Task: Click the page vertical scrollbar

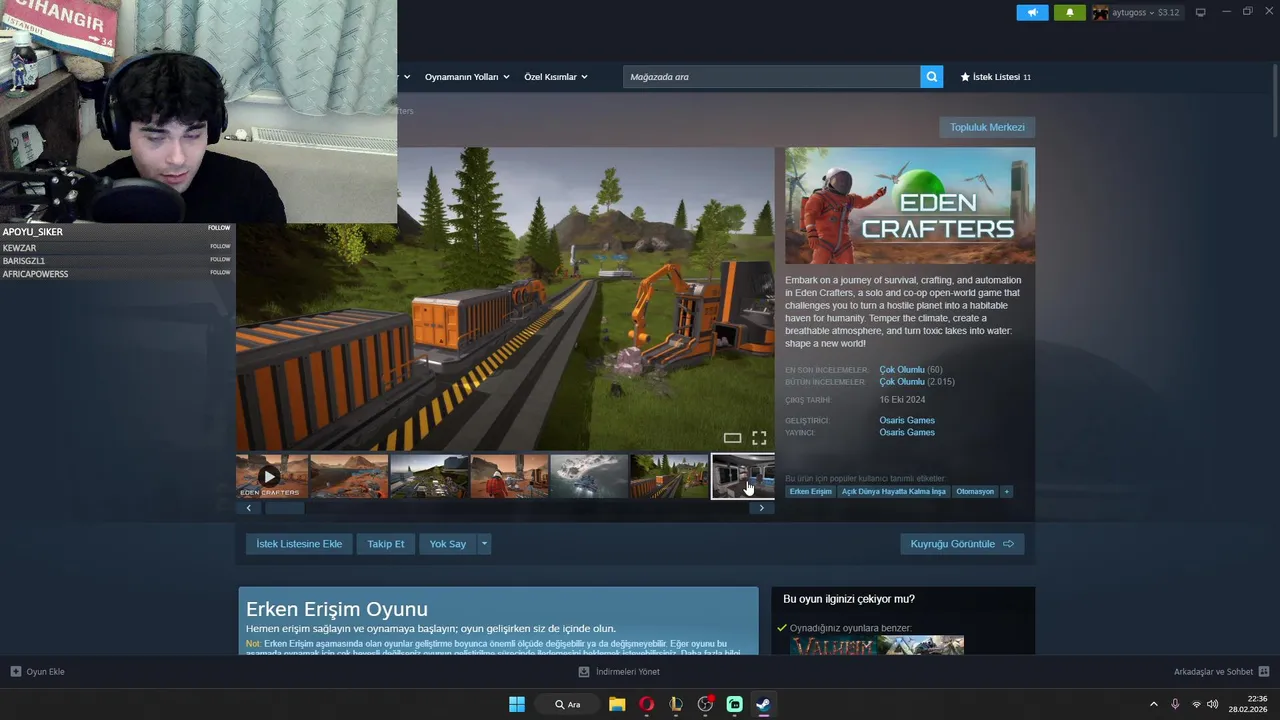Action: 1274,100
